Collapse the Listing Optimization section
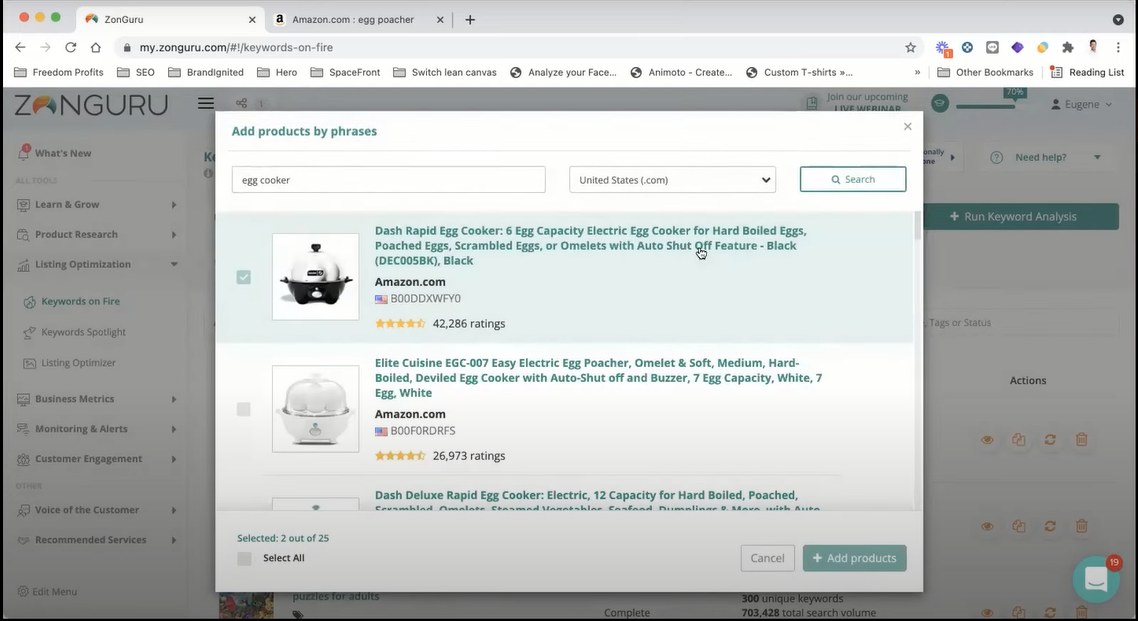Screen dimensions: 1138x621 point(97,264)
